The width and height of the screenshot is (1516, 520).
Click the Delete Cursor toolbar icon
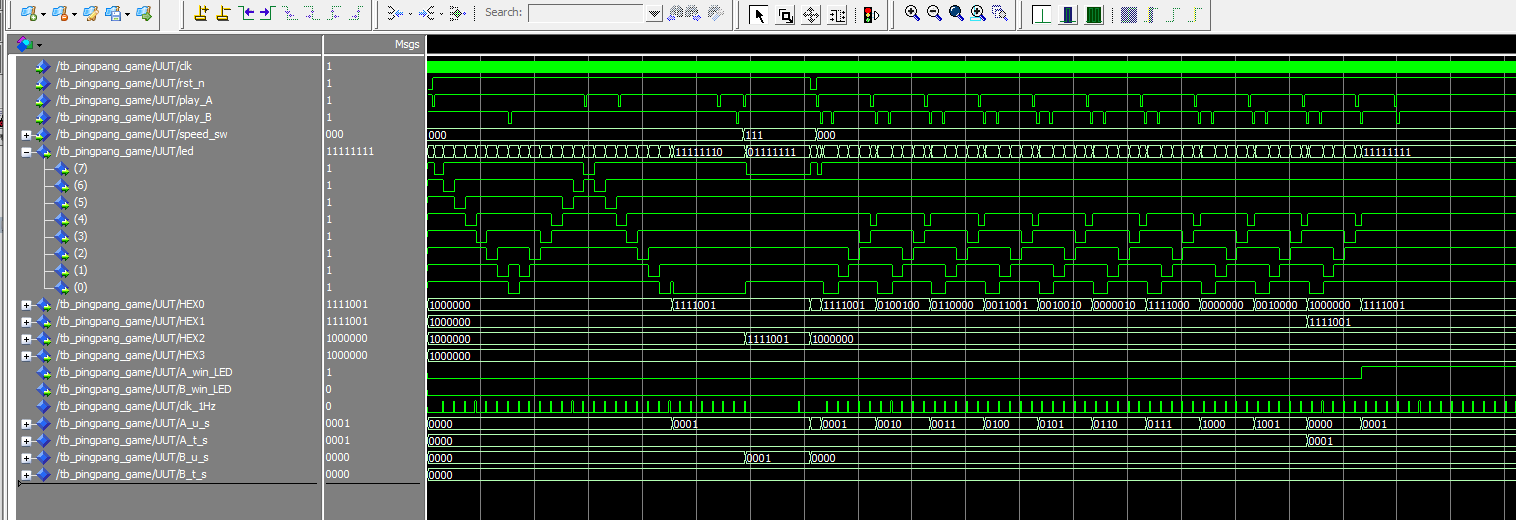pyautogui.click(x=223, y=14)
